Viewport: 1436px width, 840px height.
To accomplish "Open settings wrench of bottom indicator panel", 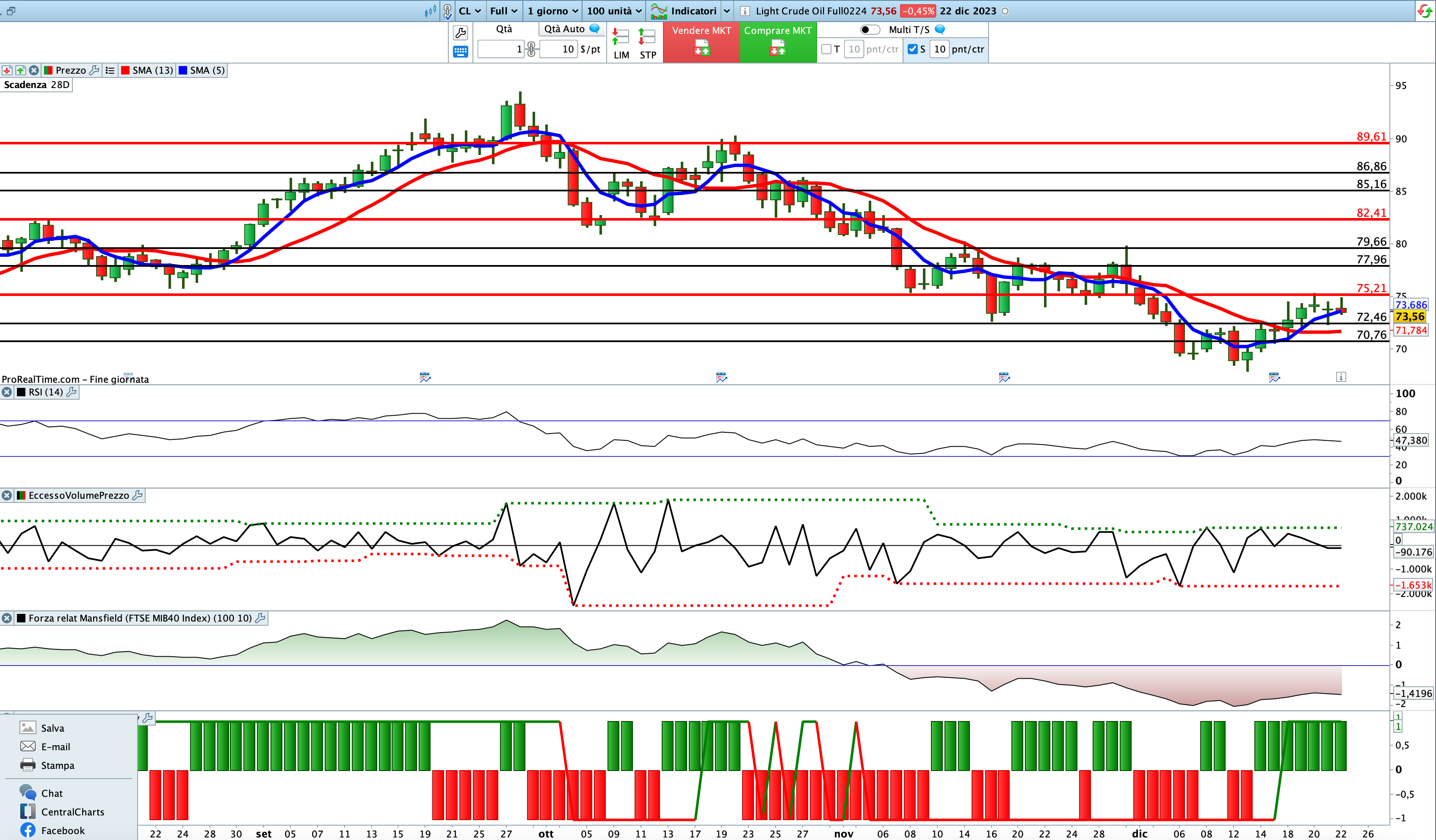I will (148, 718).
